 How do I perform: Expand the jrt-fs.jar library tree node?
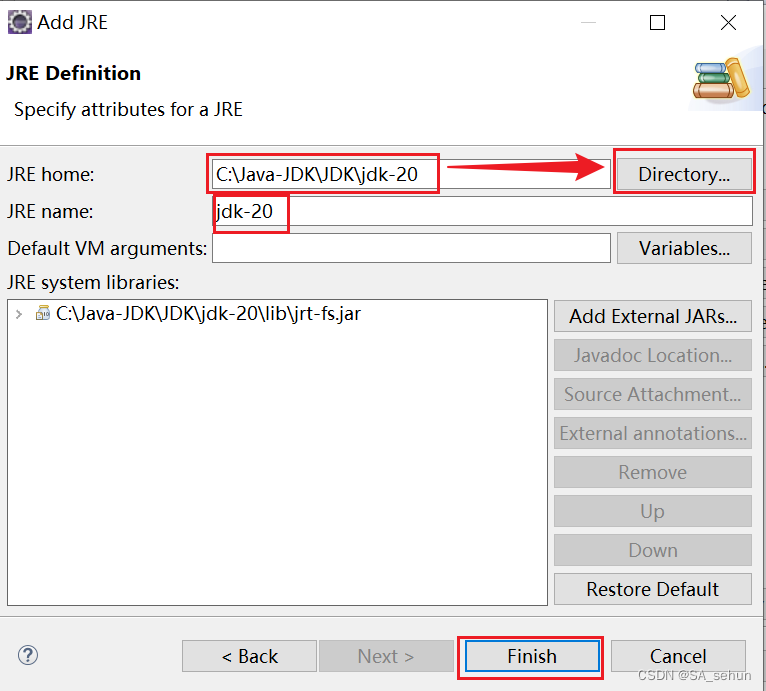click(x=19, y=314)
